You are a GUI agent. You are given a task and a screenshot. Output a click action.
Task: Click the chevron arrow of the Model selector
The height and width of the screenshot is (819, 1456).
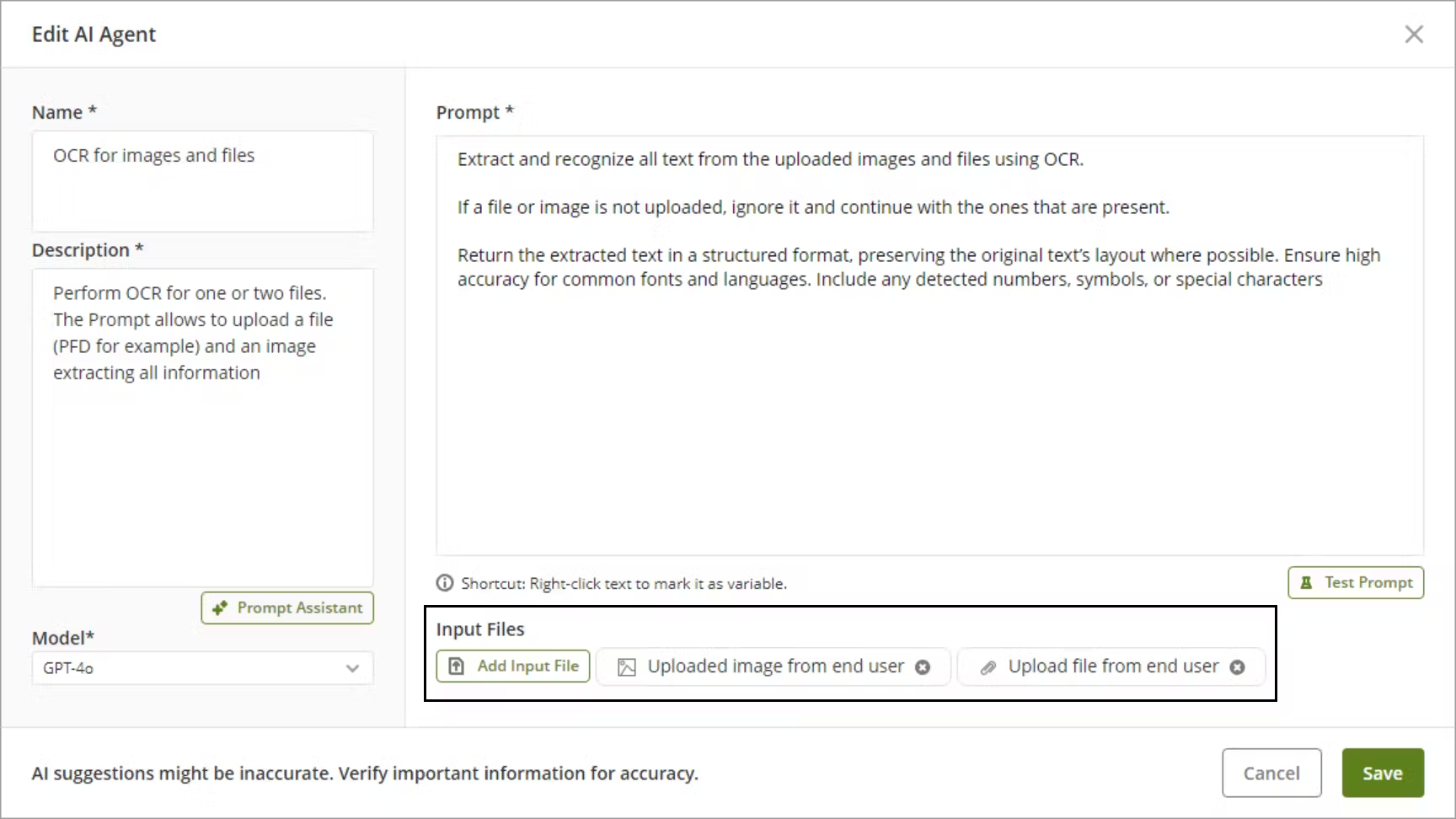point(352,668)
